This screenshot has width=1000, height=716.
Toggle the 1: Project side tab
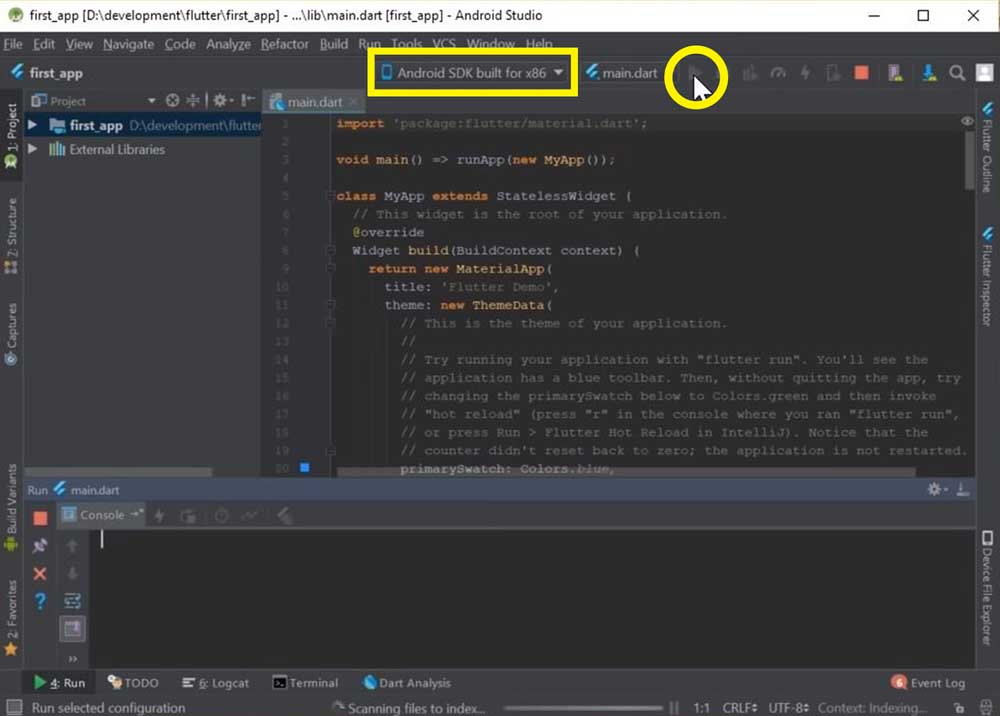(x=11, y=136)
